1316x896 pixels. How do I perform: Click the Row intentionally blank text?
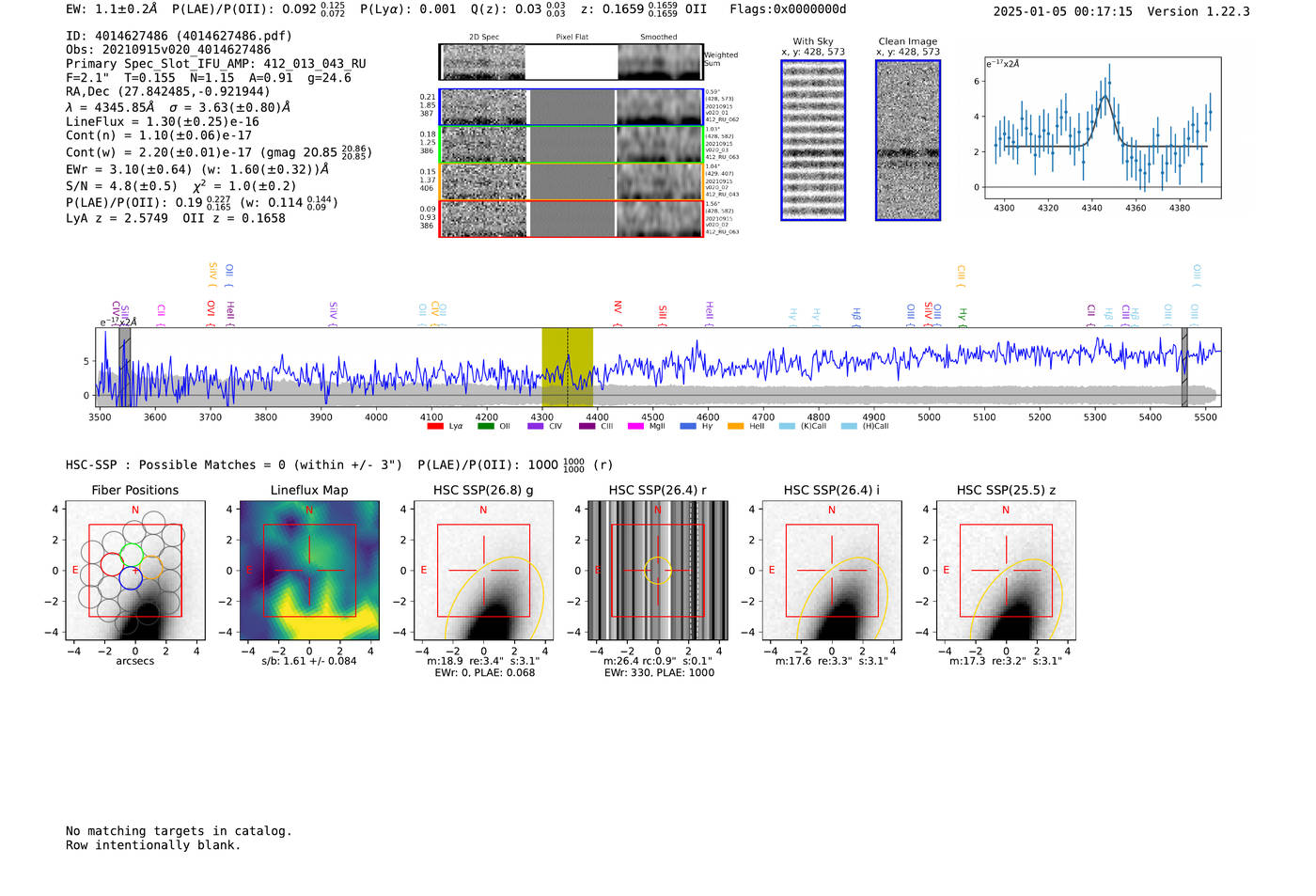coord(153,845)
